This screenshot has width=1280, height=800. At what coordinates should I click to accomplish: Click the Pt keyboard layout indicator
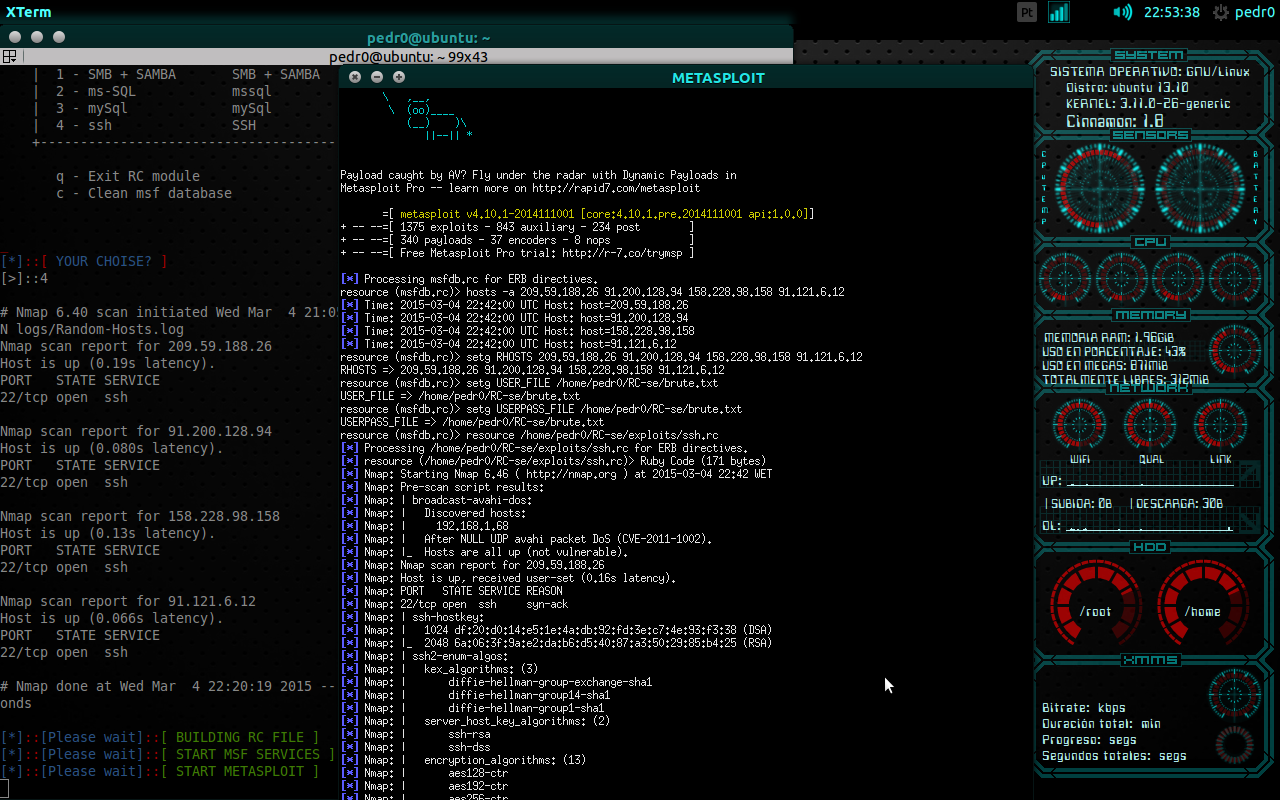tap(1027, 12)
